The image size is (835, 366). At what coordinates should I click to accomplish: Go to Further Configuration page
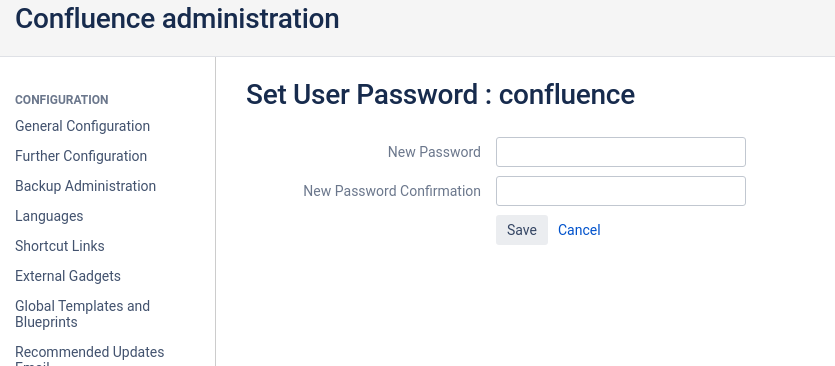pyautogui.click(x=81, y=156)
